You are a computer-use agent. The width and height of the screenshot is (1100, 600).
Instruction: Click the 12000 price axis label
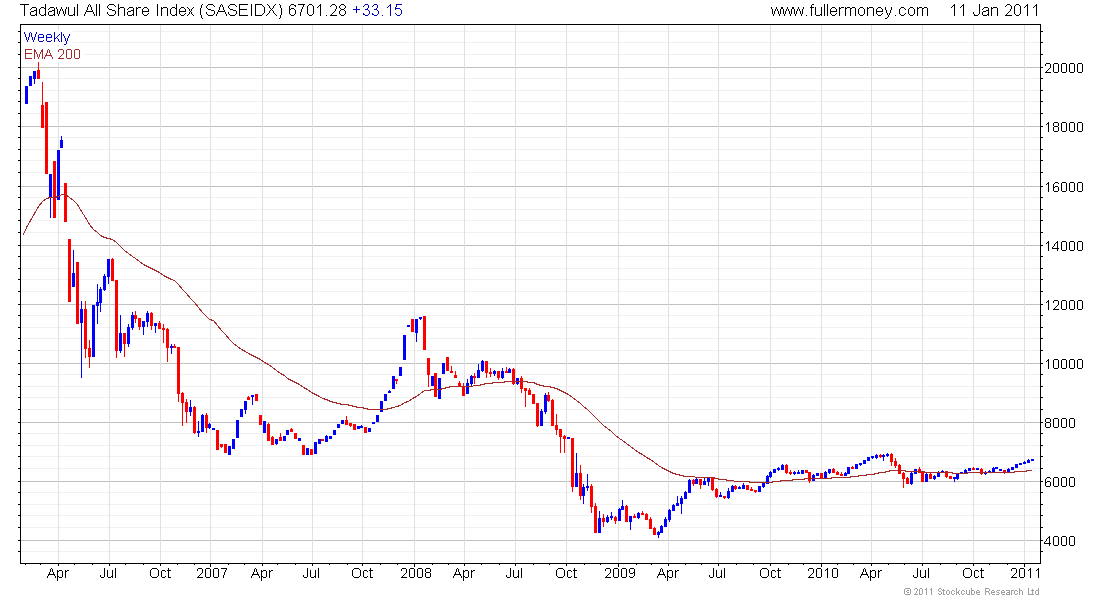click(x=1064, y=305)
